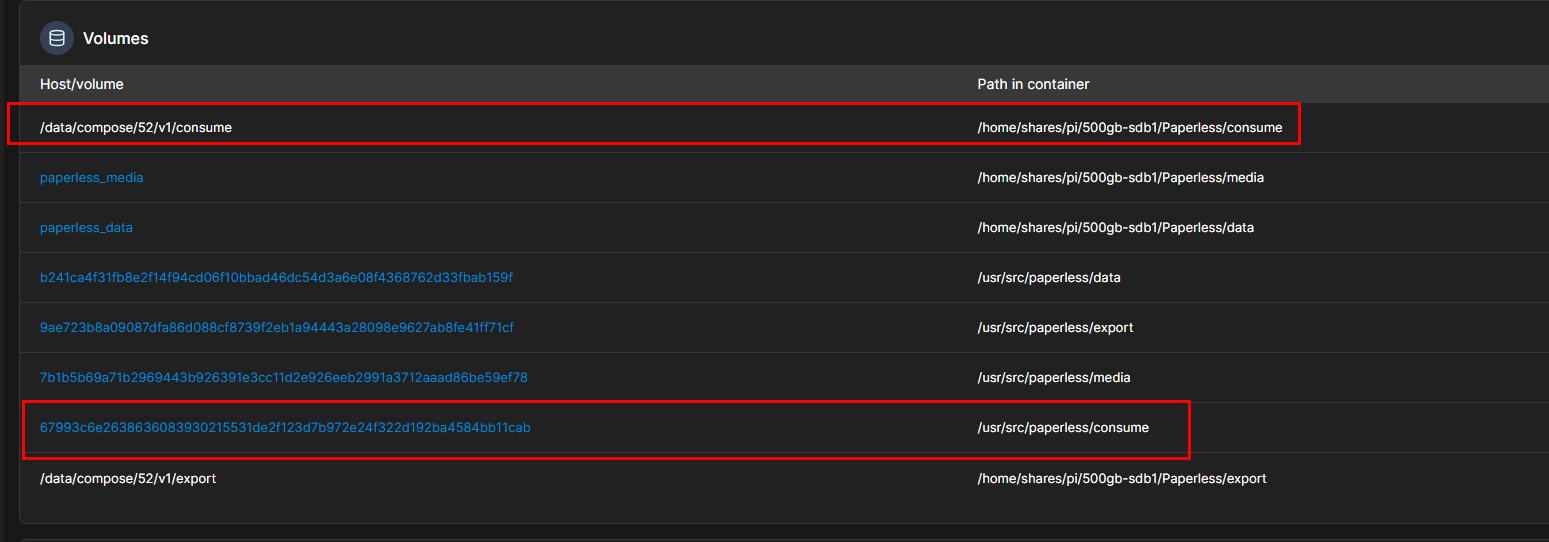
Task: Click the 500gb-sdb1/Paperless/media container path
Action: 1120,177
